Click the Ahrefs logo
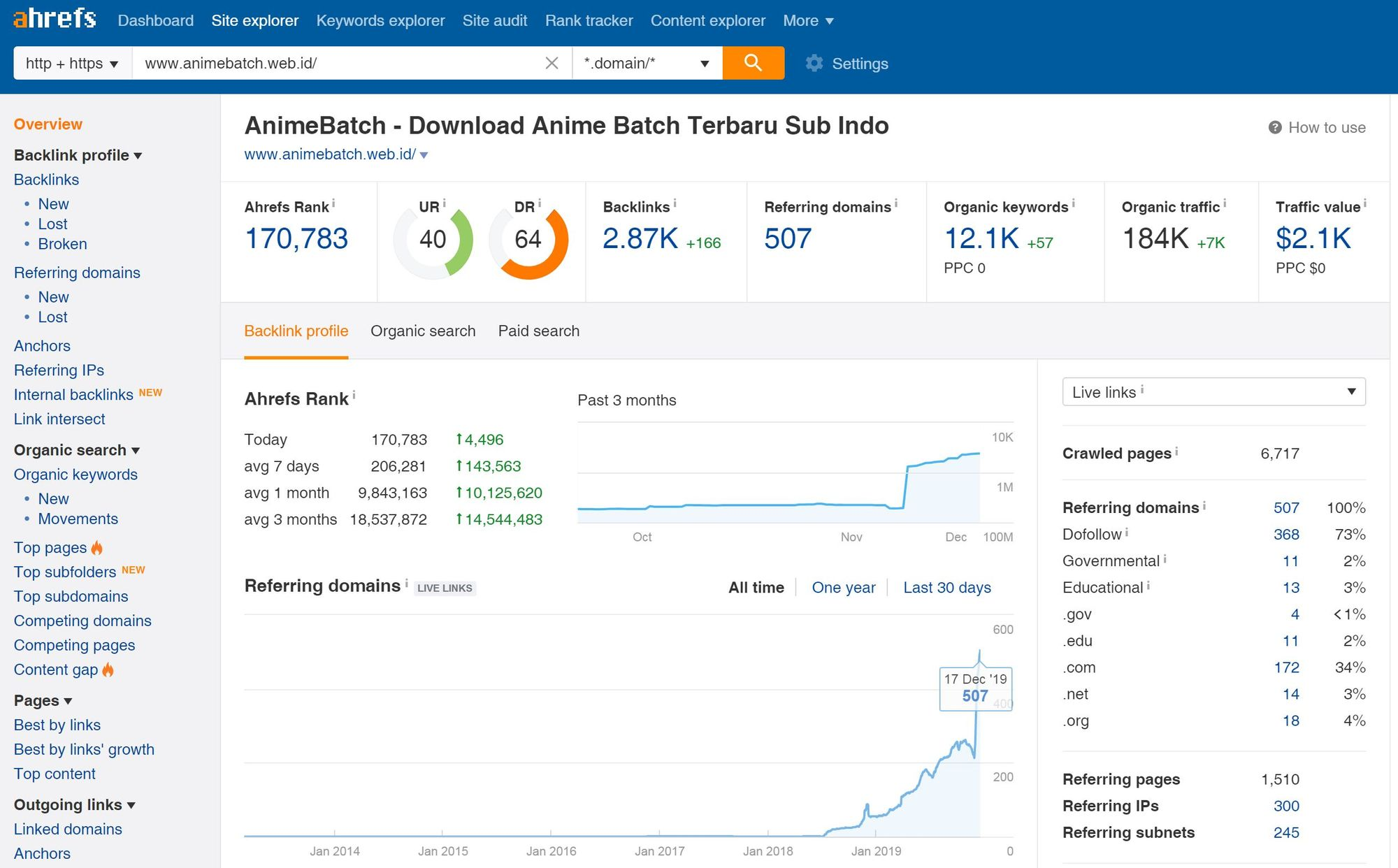Screen dimensions: 1398x868 point(55,19)
